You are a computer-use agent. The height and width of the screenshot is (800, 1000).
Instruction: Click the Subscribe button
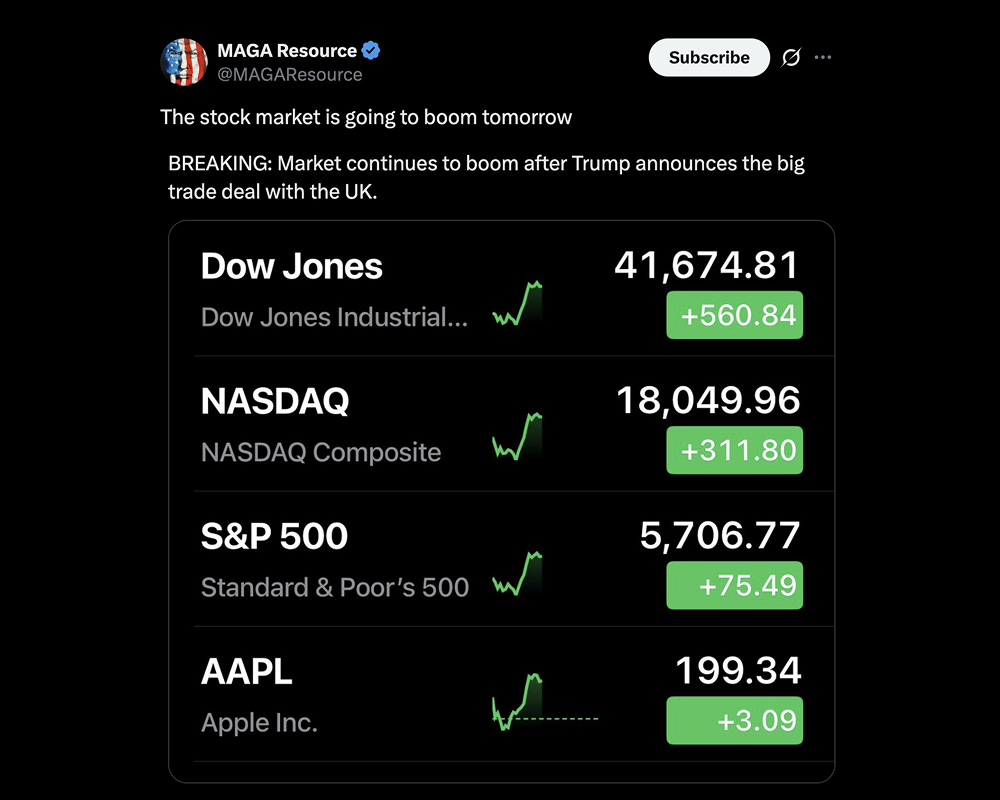tap(709, 57)
